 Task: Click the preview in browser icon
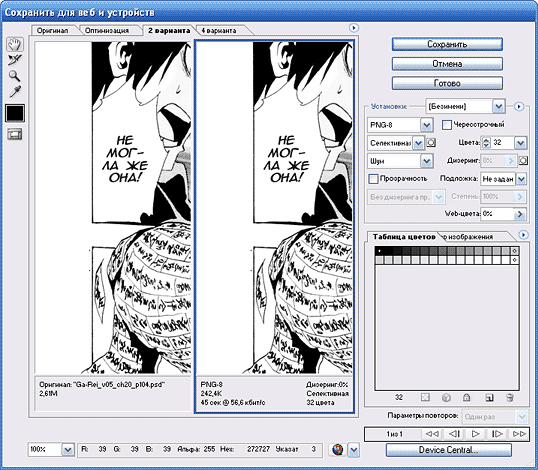pyautogui.click(x=338, y=449)
